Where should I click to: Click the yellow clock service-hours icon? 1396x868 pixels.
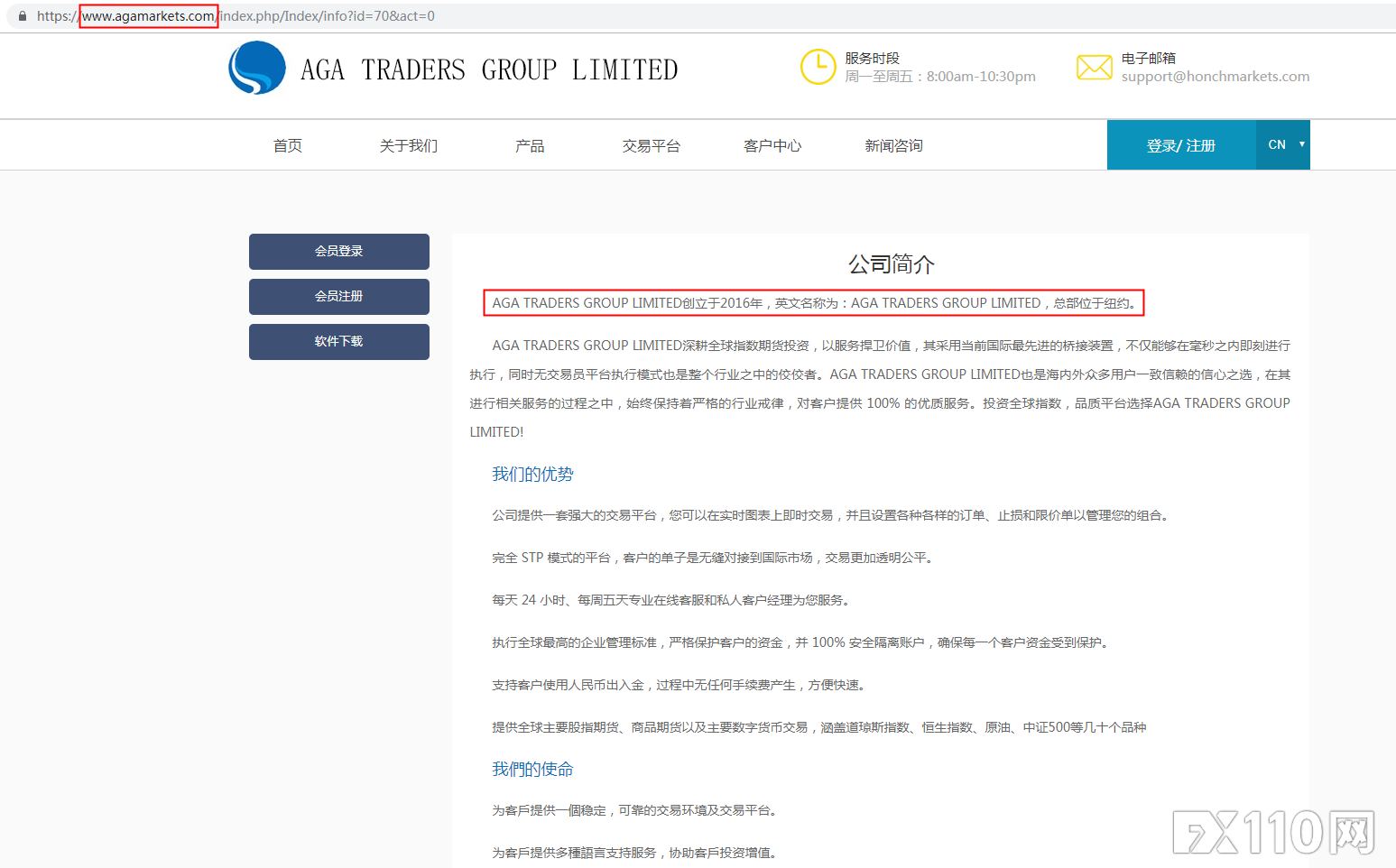point(818,67)
